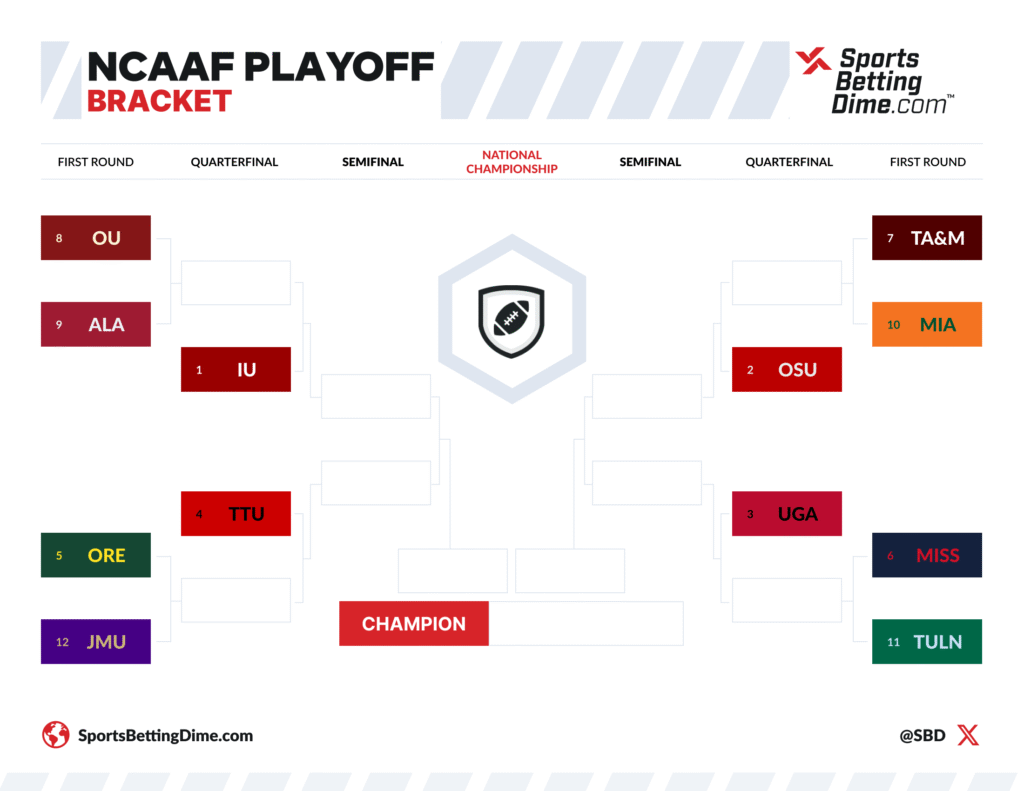This screenshot has height=791, width=1024.
Task: Click the National Championship column heading
Action: tap(511, 162)
